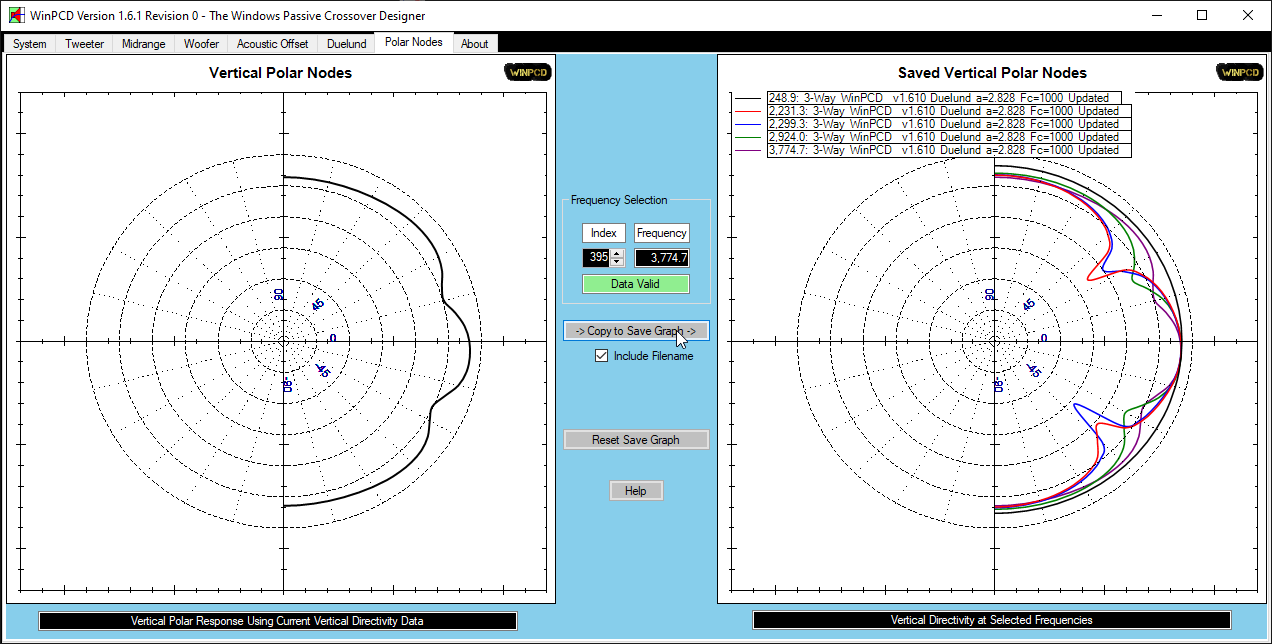The width and height of the screenshot is (1272, 644).
Task: Click the green Data Valid indicator
Action: (x=636, y=284)
